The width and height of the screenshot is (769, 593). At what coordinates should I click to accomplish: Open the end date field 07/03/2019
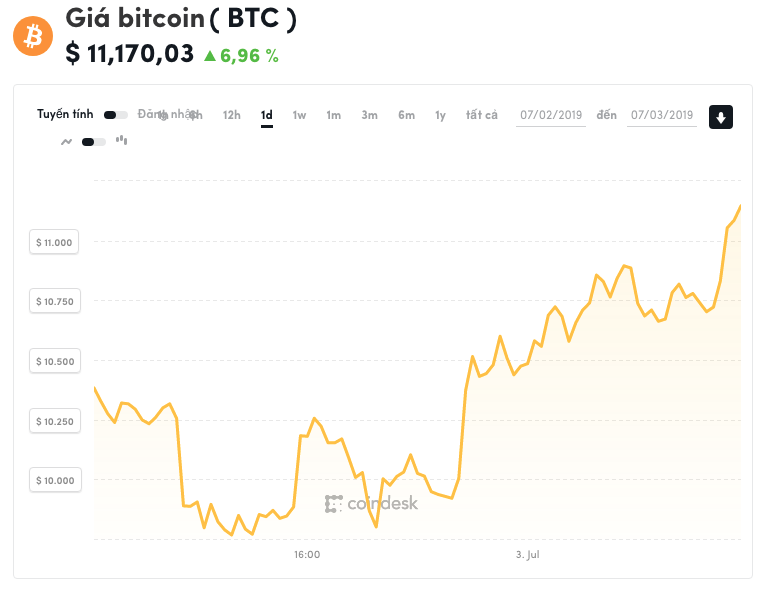[x=662, y=115]
